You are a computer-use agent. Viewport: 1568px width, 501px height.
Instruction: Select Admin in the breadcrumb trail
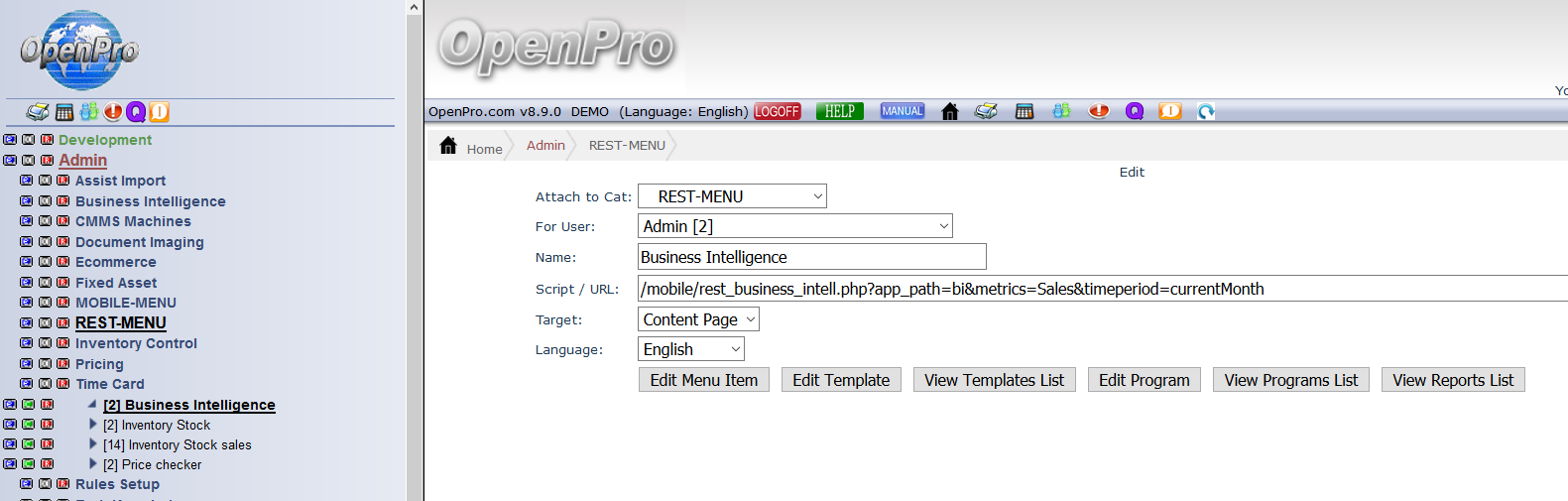pos(545,145)
